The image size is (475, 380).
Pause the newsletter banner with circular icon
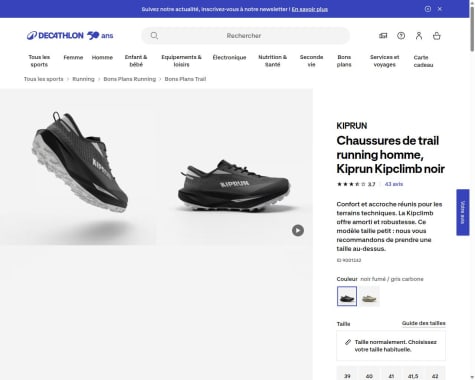tap(428, 9)
